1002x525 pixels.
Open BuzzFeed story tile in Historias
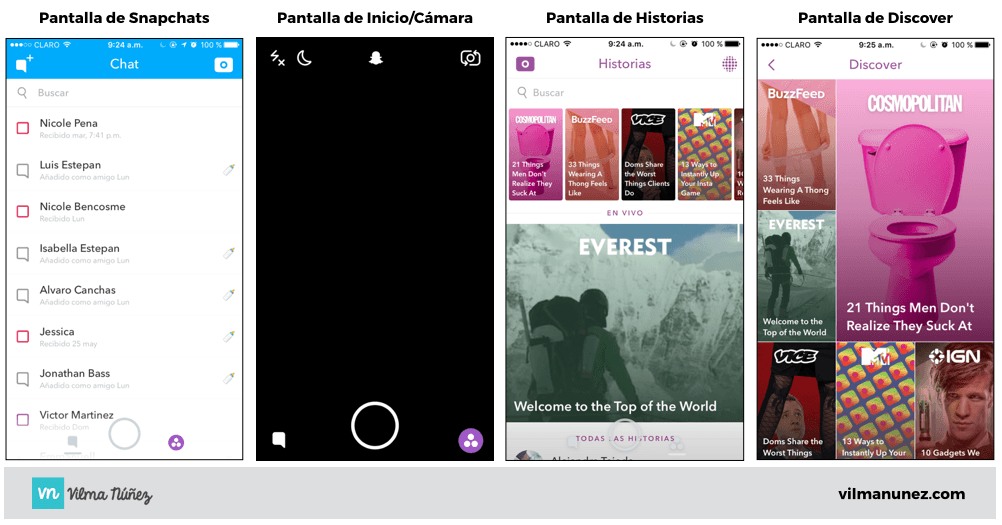(x=592, y=154)
